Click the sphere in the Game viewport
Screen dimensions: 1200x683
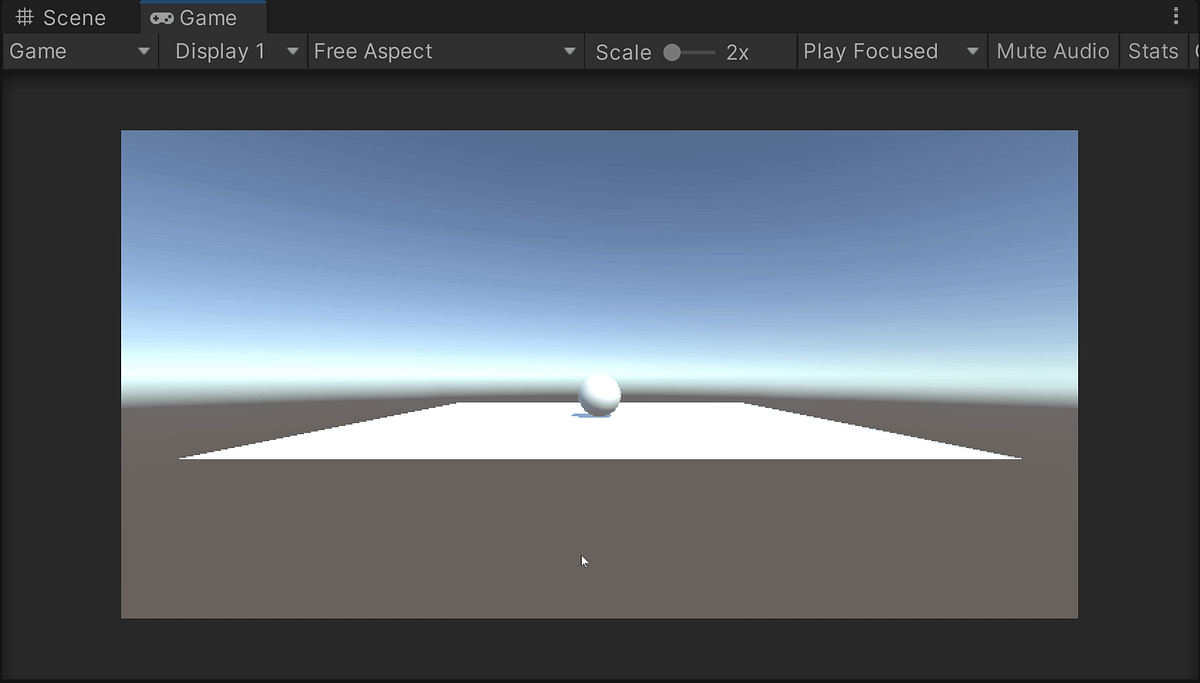(x=598, y=394)
